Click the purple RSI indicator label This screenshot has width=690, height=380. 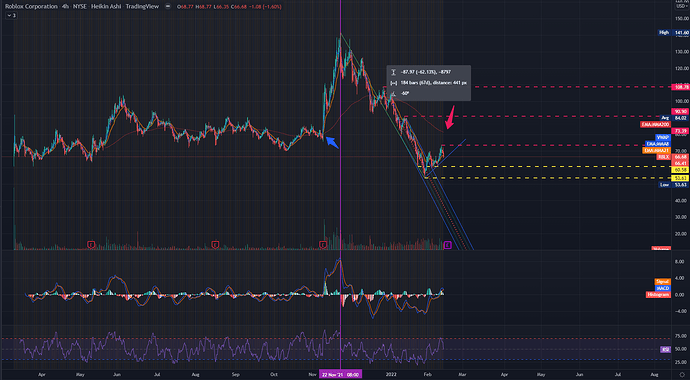point(665,349)
